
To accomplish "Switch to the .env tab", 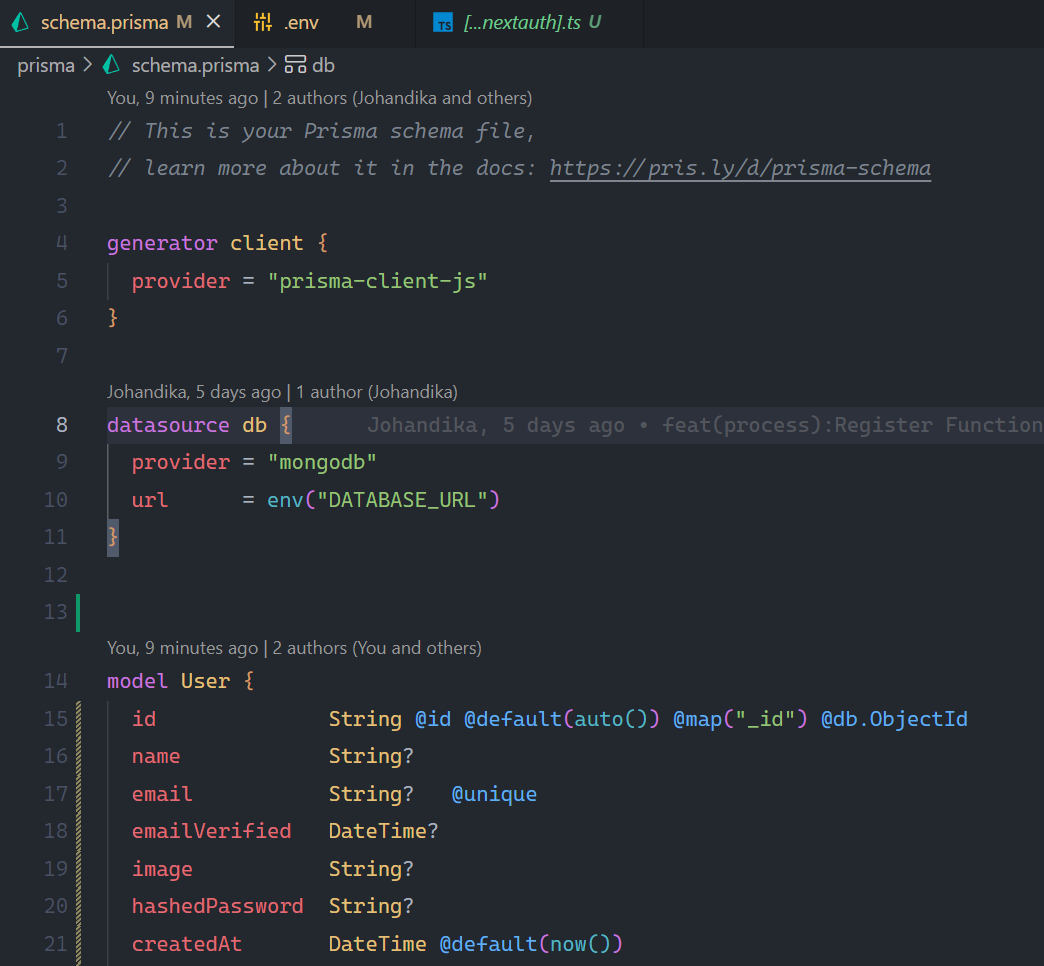I will (x=301, y=22).
